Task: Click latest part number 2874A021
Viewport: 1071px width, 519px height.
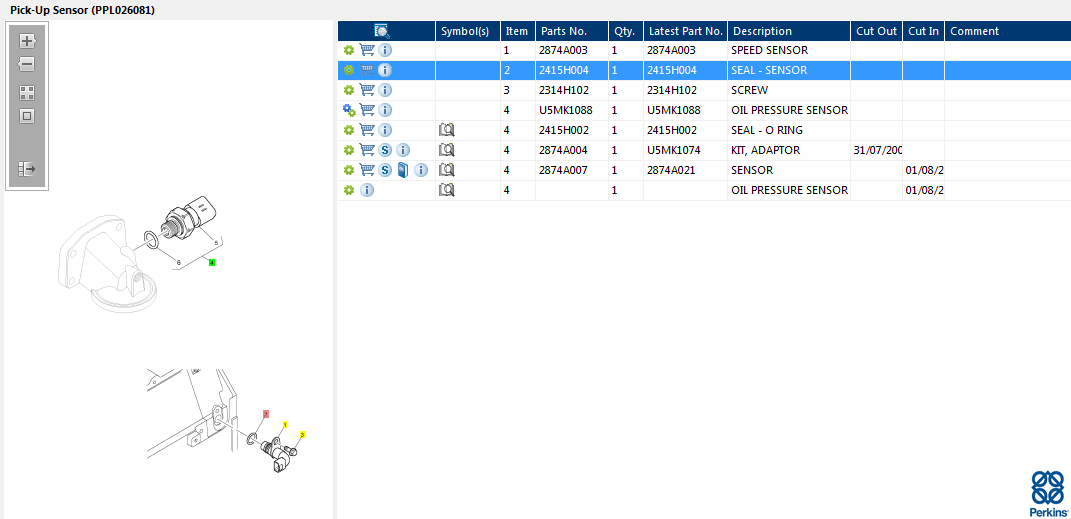Action: [x=671, y=169]
